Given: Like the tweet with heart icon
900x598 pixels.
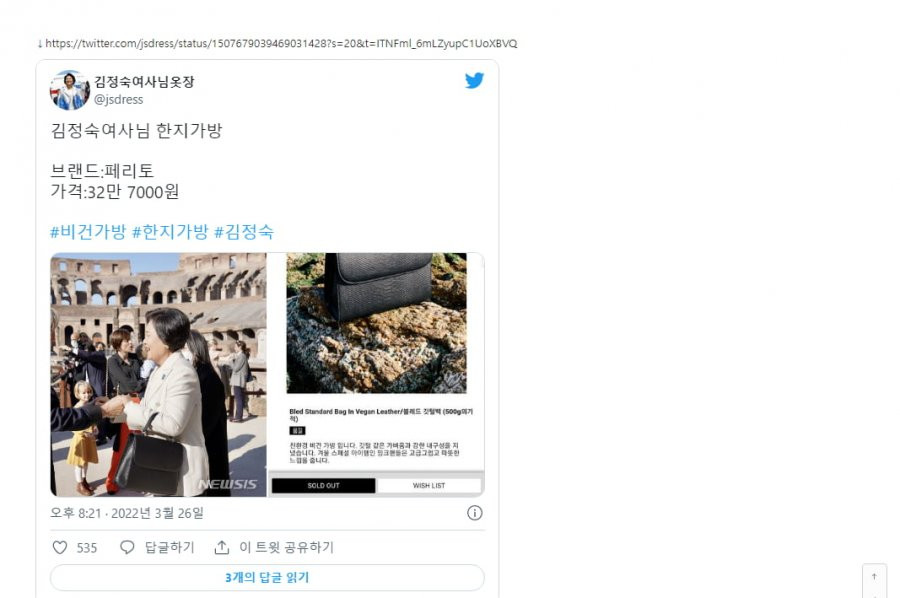Looking at the screenshot, I should click(60, 547).
